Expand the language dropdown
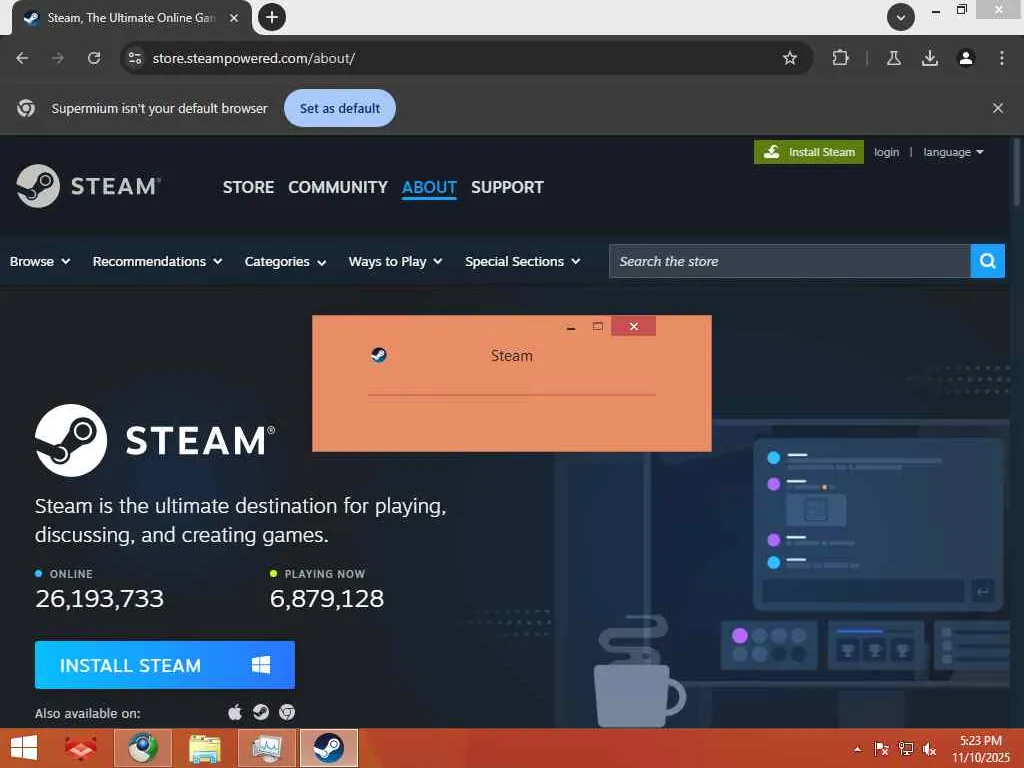1024x768 pixels. [953, 152]
